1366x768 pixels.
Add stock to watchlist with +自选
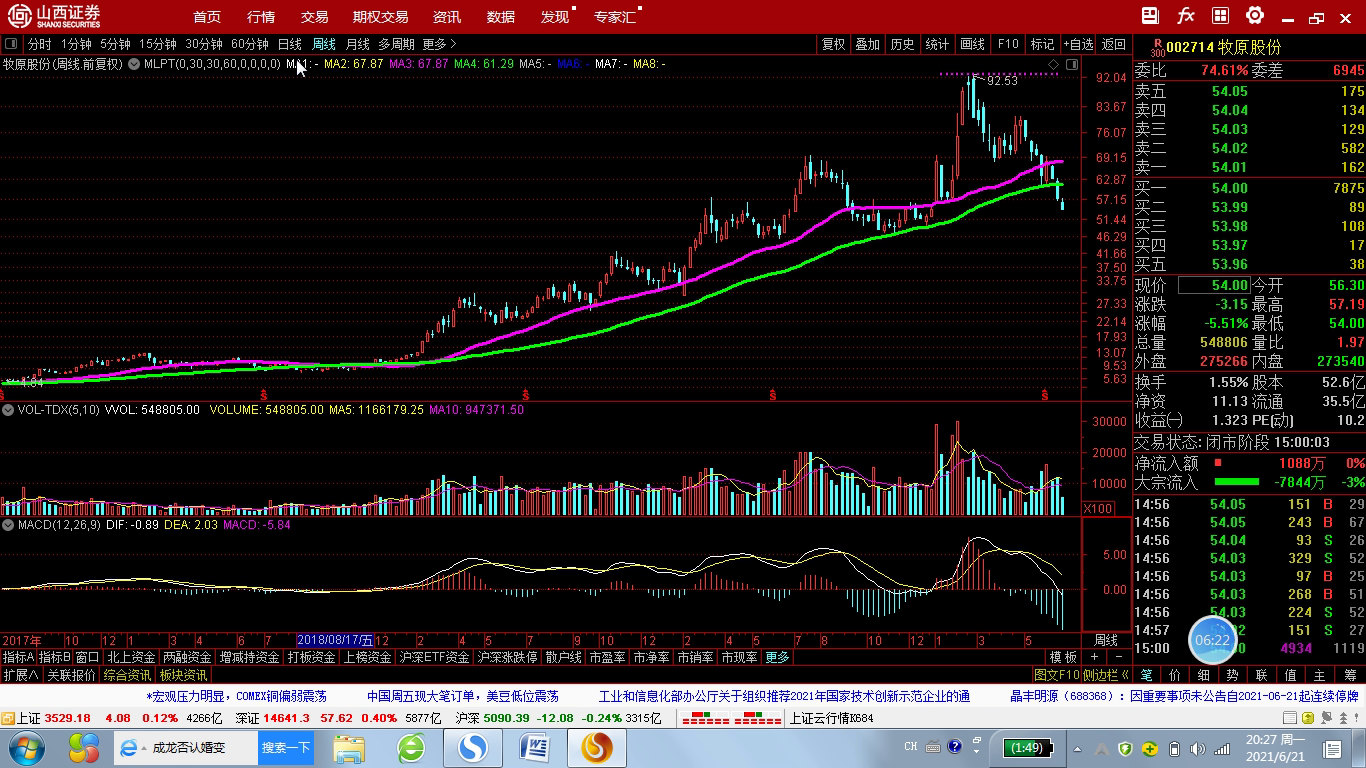click(1079, 44)
